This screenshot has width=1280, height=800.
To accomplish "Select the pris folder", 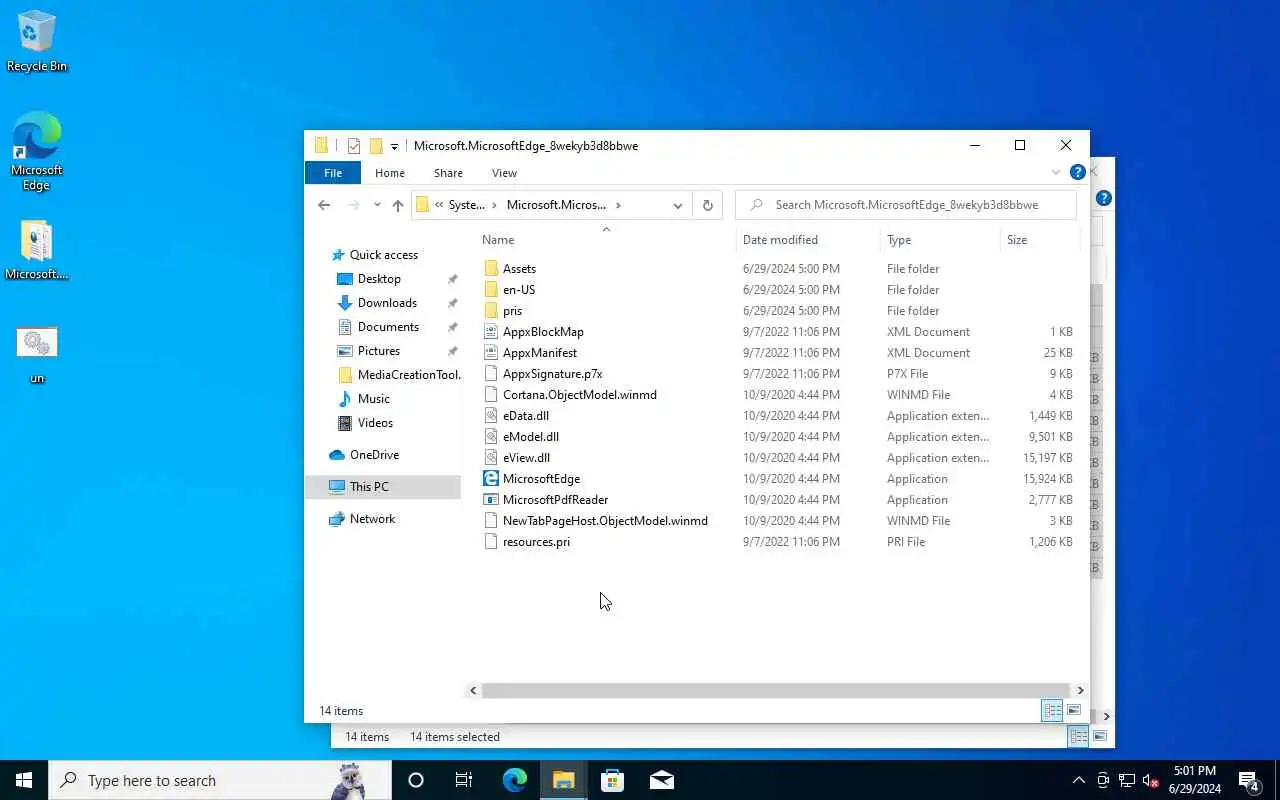I will (512, 311).
